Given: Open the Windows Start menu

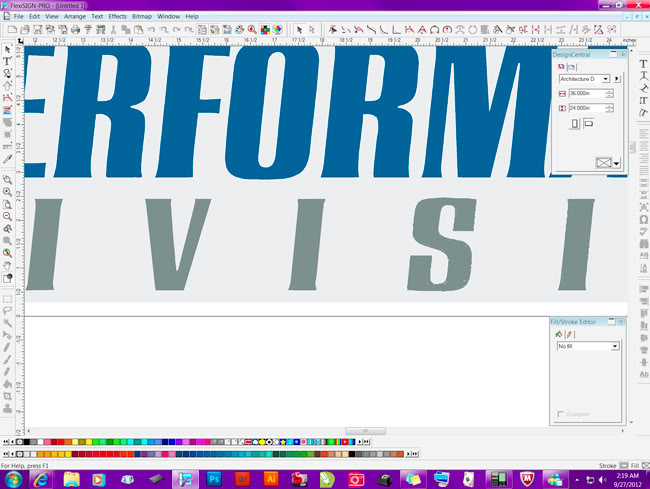Looking at the screenshot, I should click(13, 479).
